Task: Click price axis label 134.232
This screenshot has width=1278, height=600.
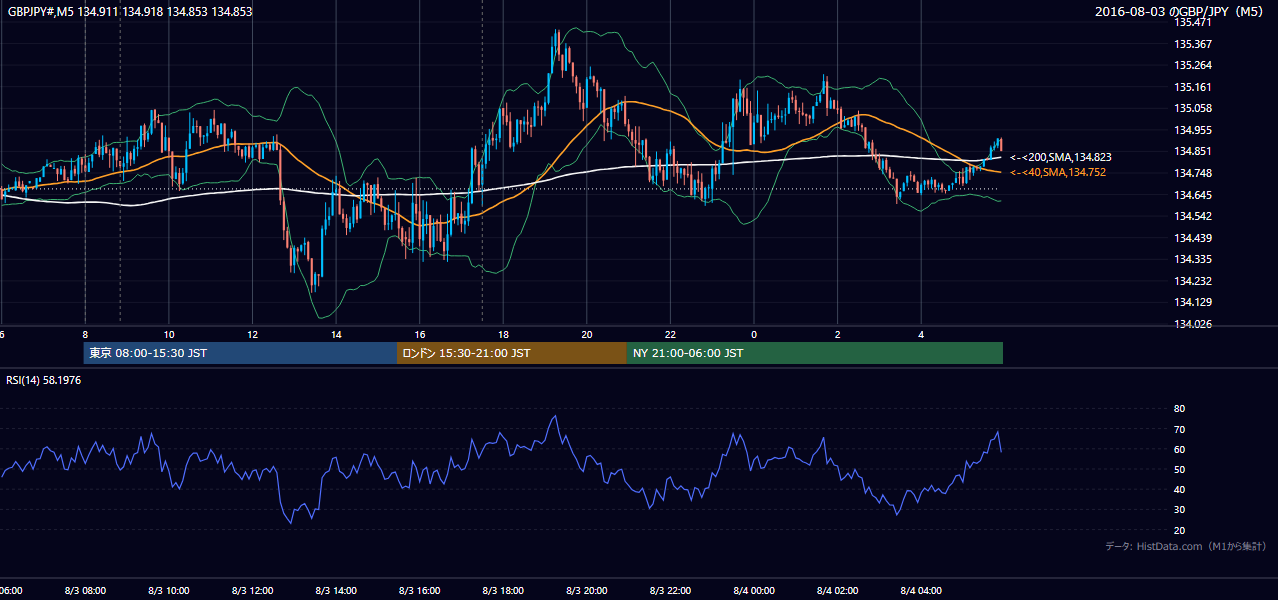Action: (1192, 281)
